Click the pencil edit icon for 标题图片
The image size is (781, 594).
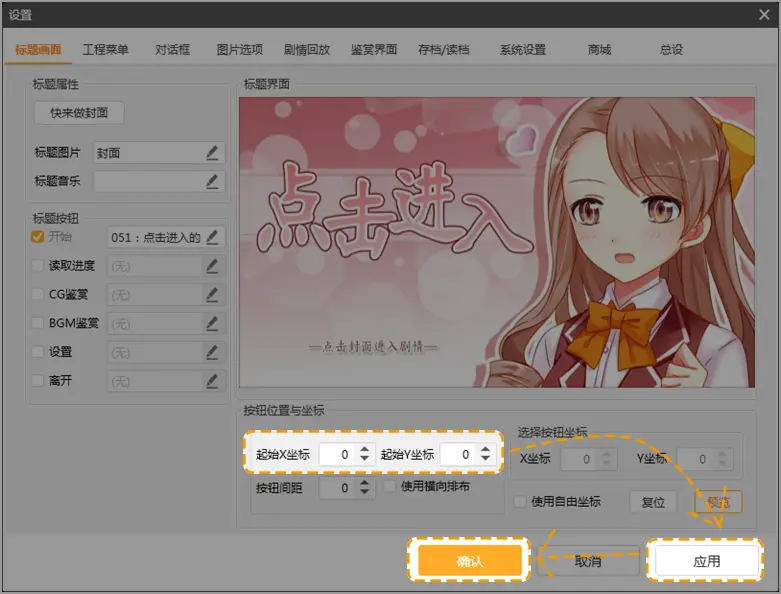(x=212, y=153)
